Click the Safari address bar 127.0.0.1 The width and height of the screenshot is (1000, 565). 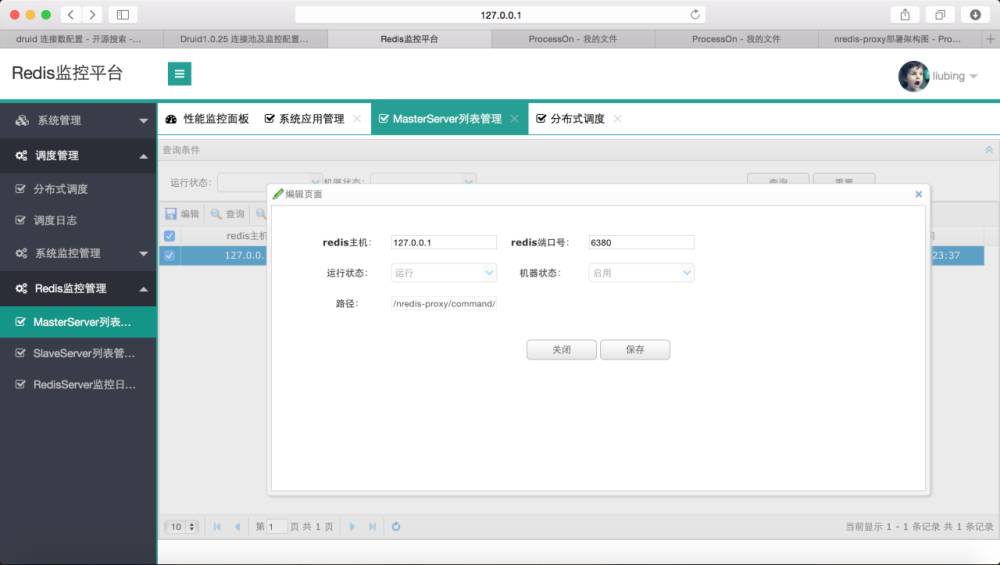tap(501, 15)
